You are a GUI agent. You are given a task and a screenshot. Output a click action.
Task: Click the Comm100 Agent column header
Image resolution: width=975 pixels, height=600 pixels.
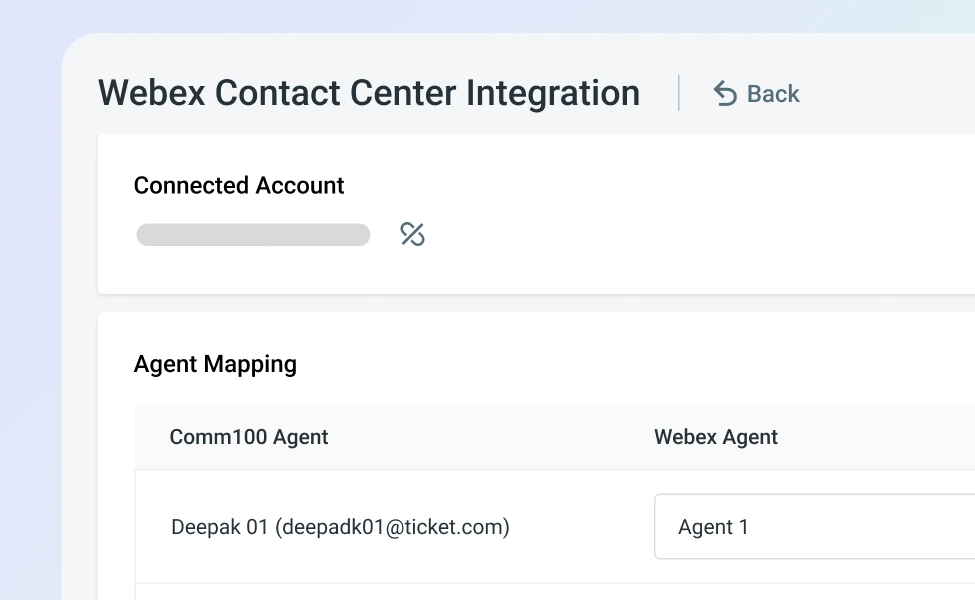(x=249, y=437)
